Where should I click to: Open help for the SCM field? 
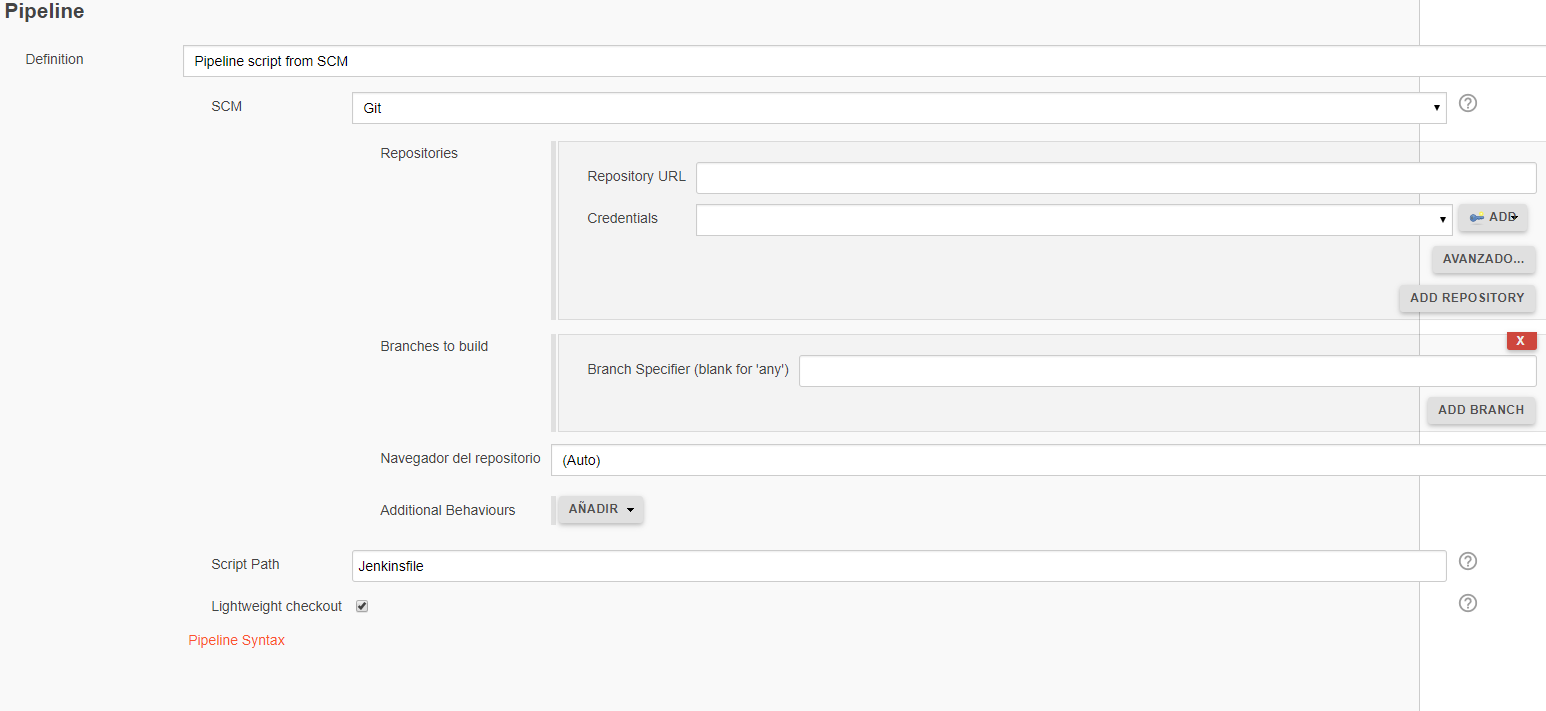[1467, 103]
